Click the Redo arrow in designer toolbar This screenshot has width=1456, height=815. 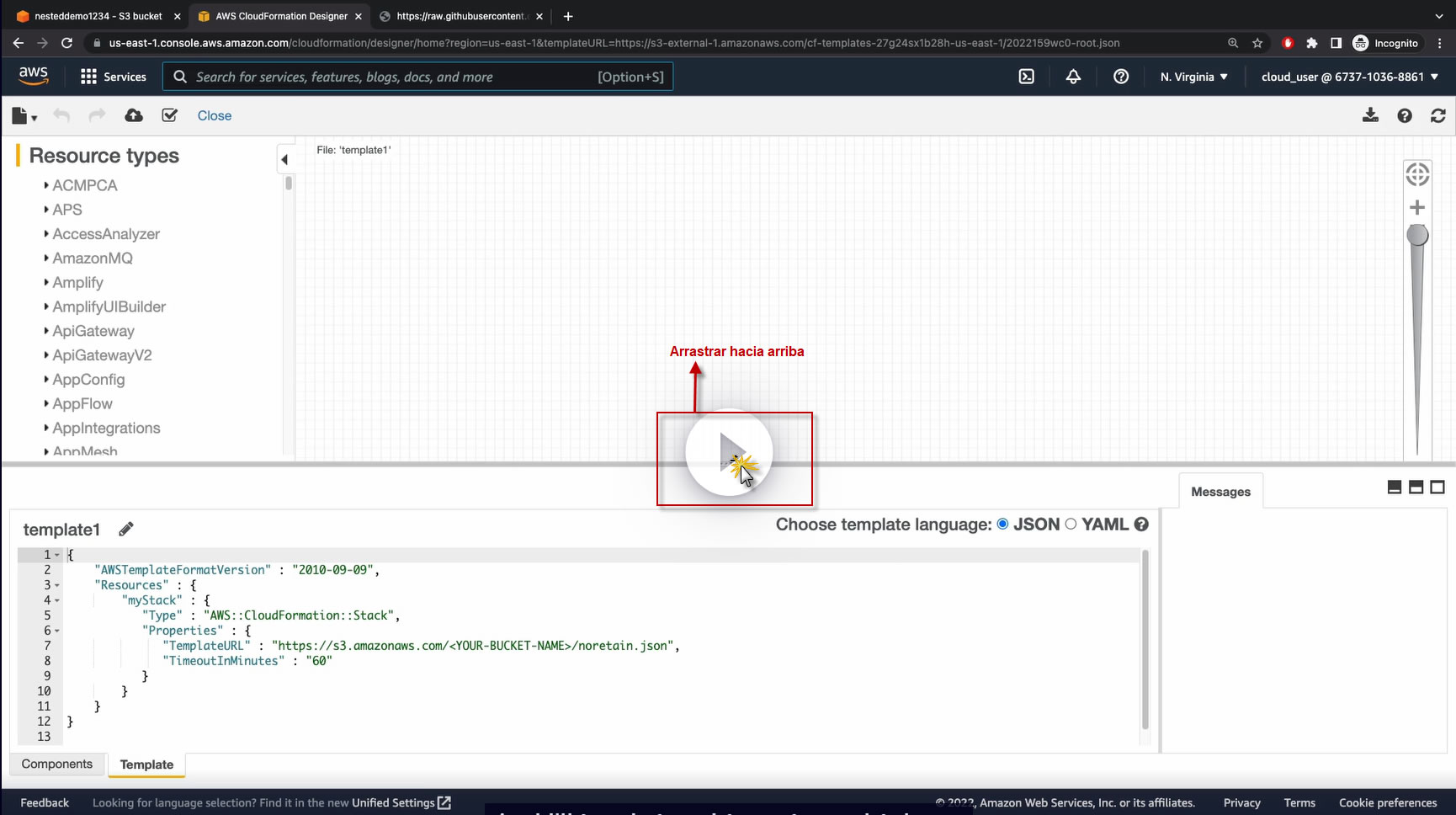(x=98, y=115)
